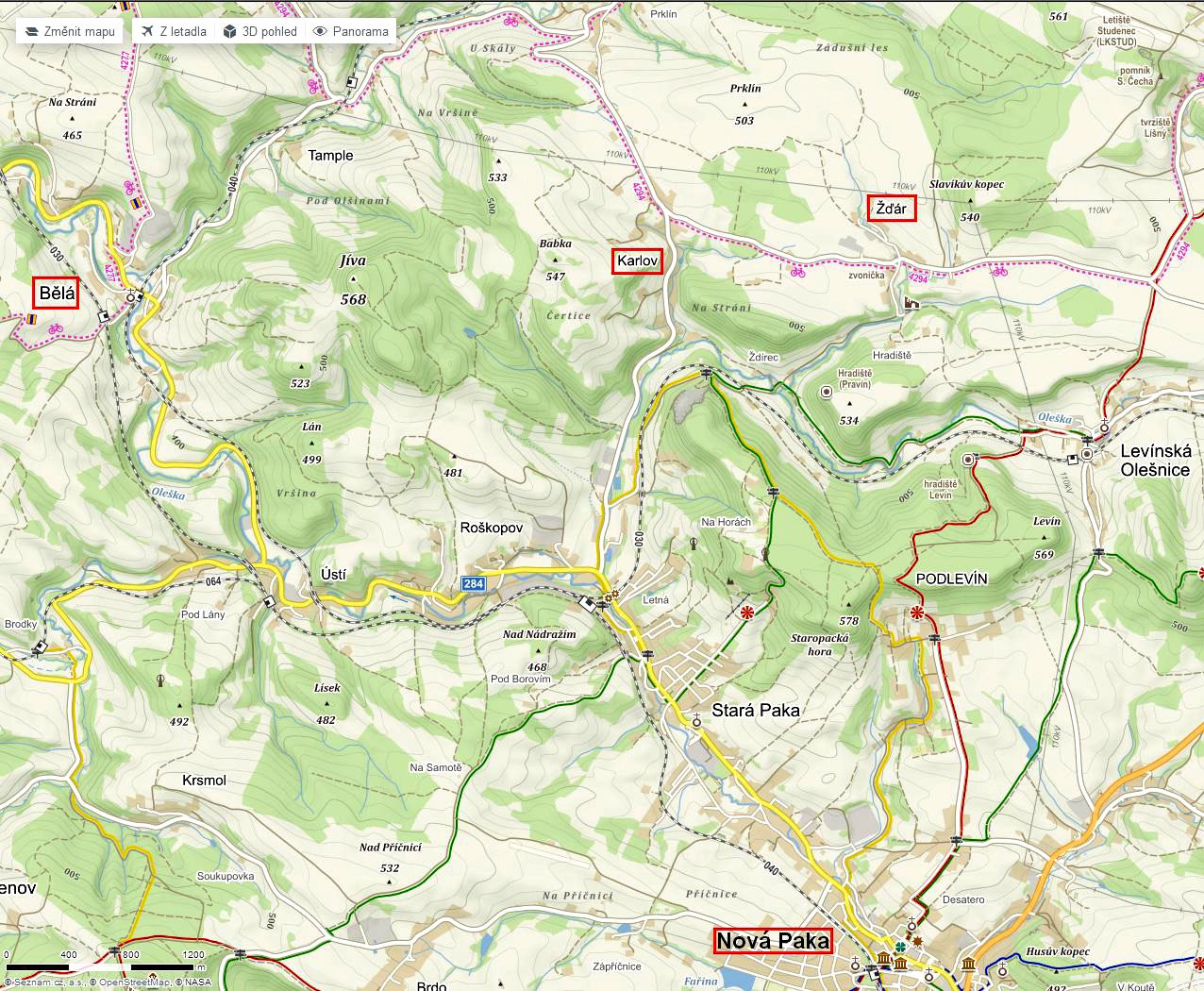Select the boxed Bělá village label

click(57, 294)
